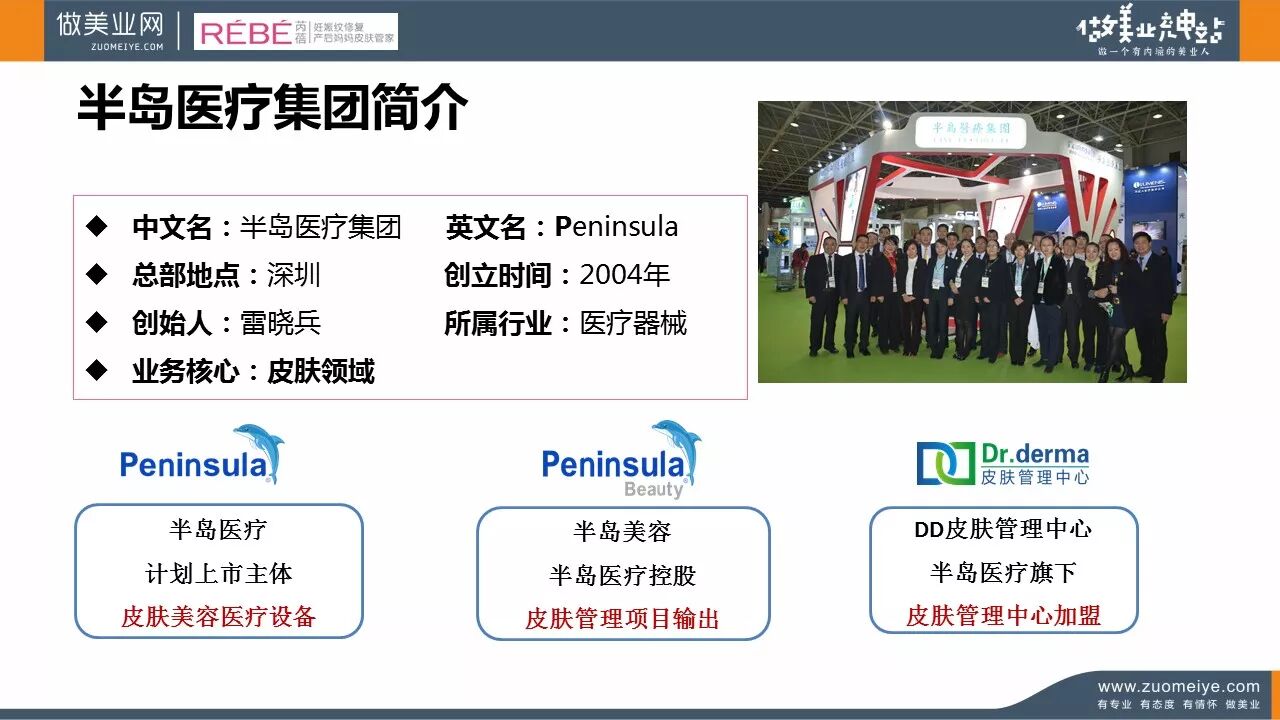Click the RÉBÉ brand logo
1280x720 pixels.
296,32
